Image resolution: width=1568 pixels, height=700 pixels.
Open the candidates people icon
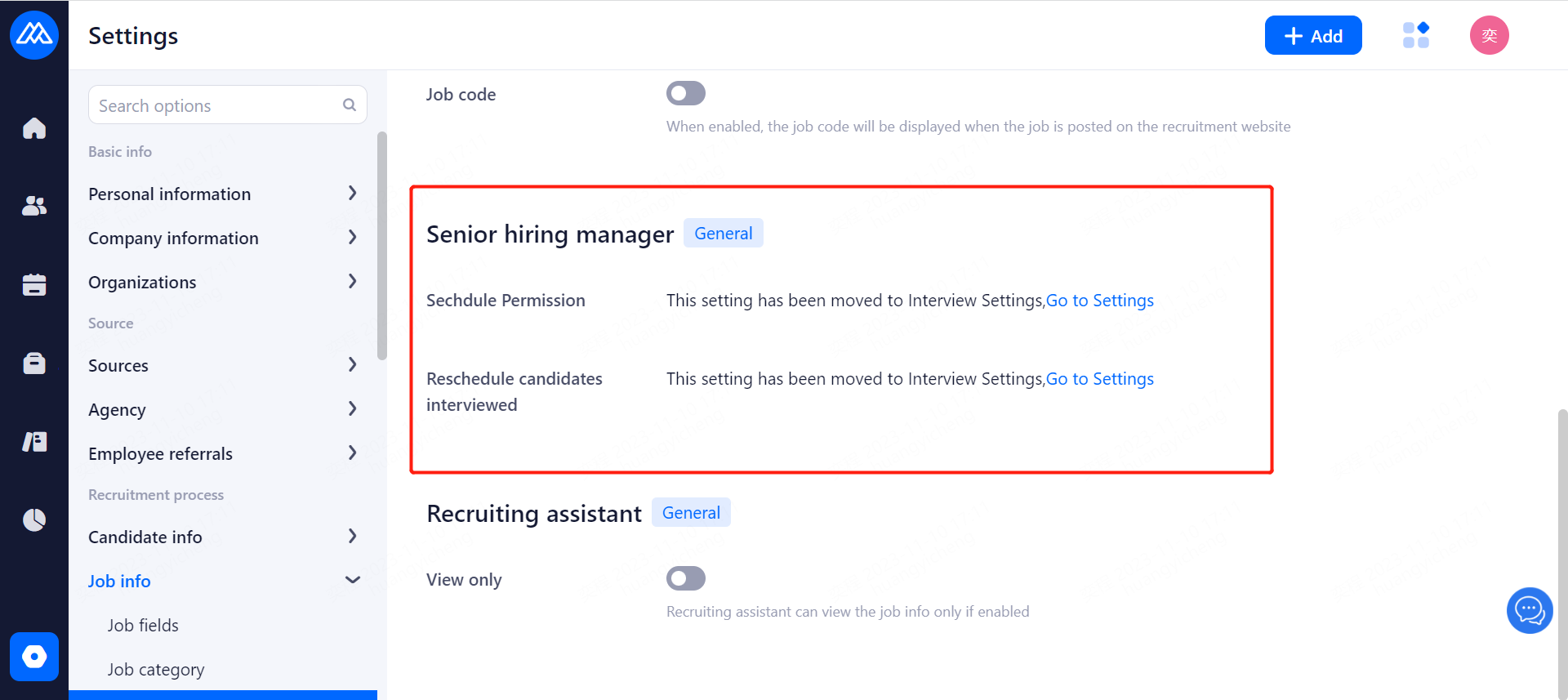click(x=34, y=206)
